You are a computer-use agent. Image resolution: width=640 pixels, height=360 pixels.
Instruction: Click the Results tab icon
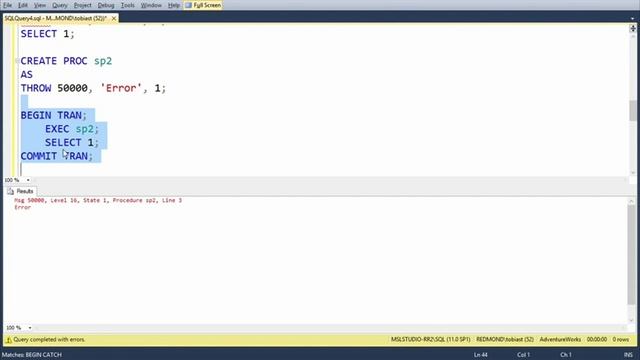point(11,191)
